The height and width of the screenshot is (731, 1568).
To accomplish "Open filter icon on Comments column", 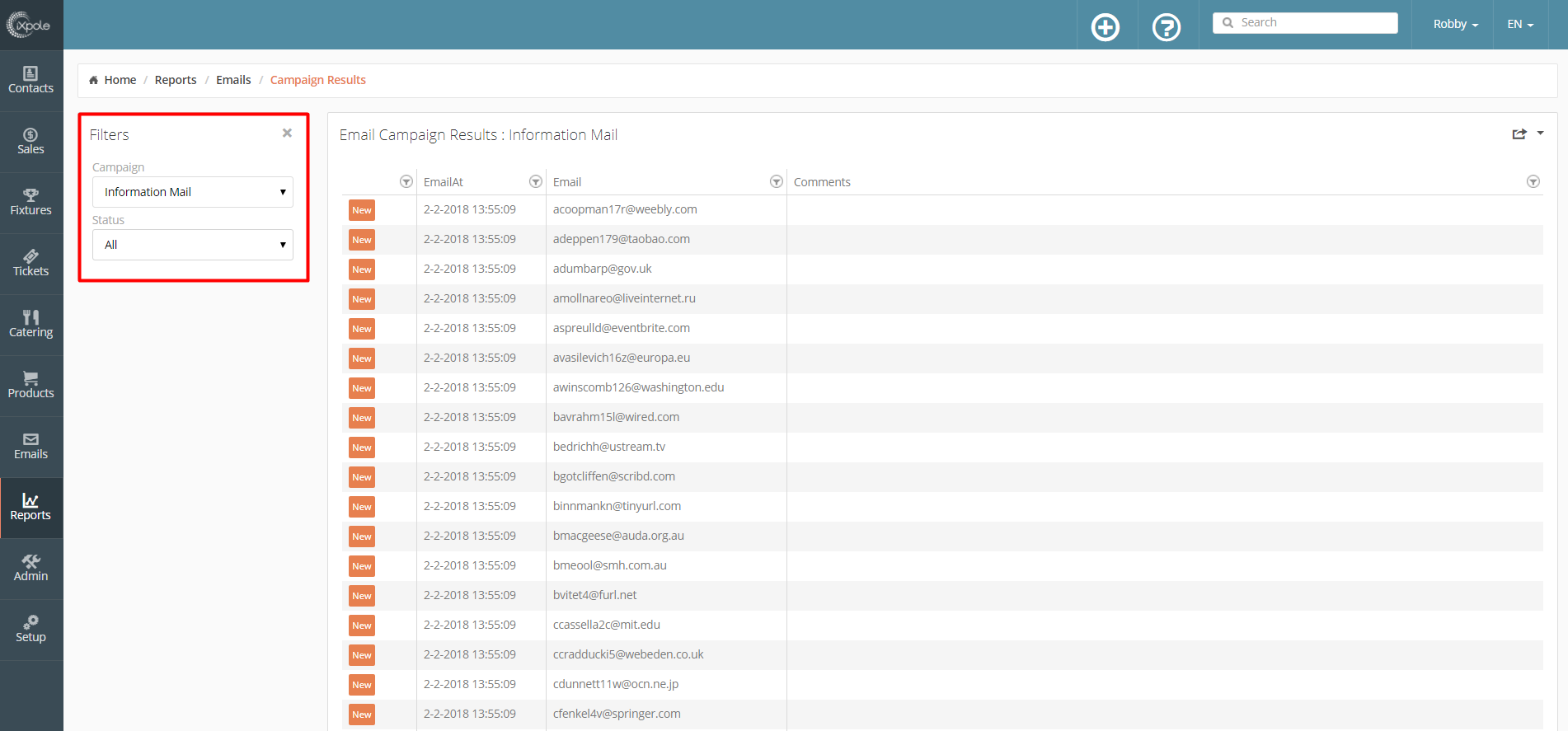I will coord(1533,181).
